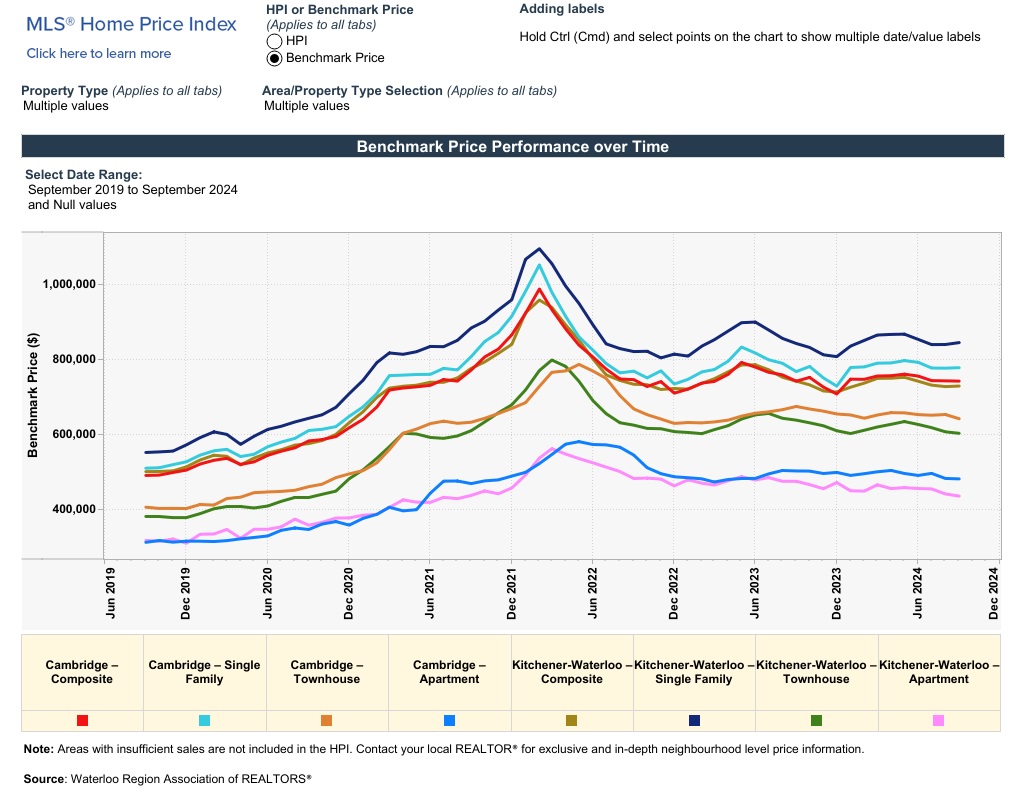The image size is (1016, 800).
Task: Click the MLS Home Price Index title
Action: [x=131, y=24]
